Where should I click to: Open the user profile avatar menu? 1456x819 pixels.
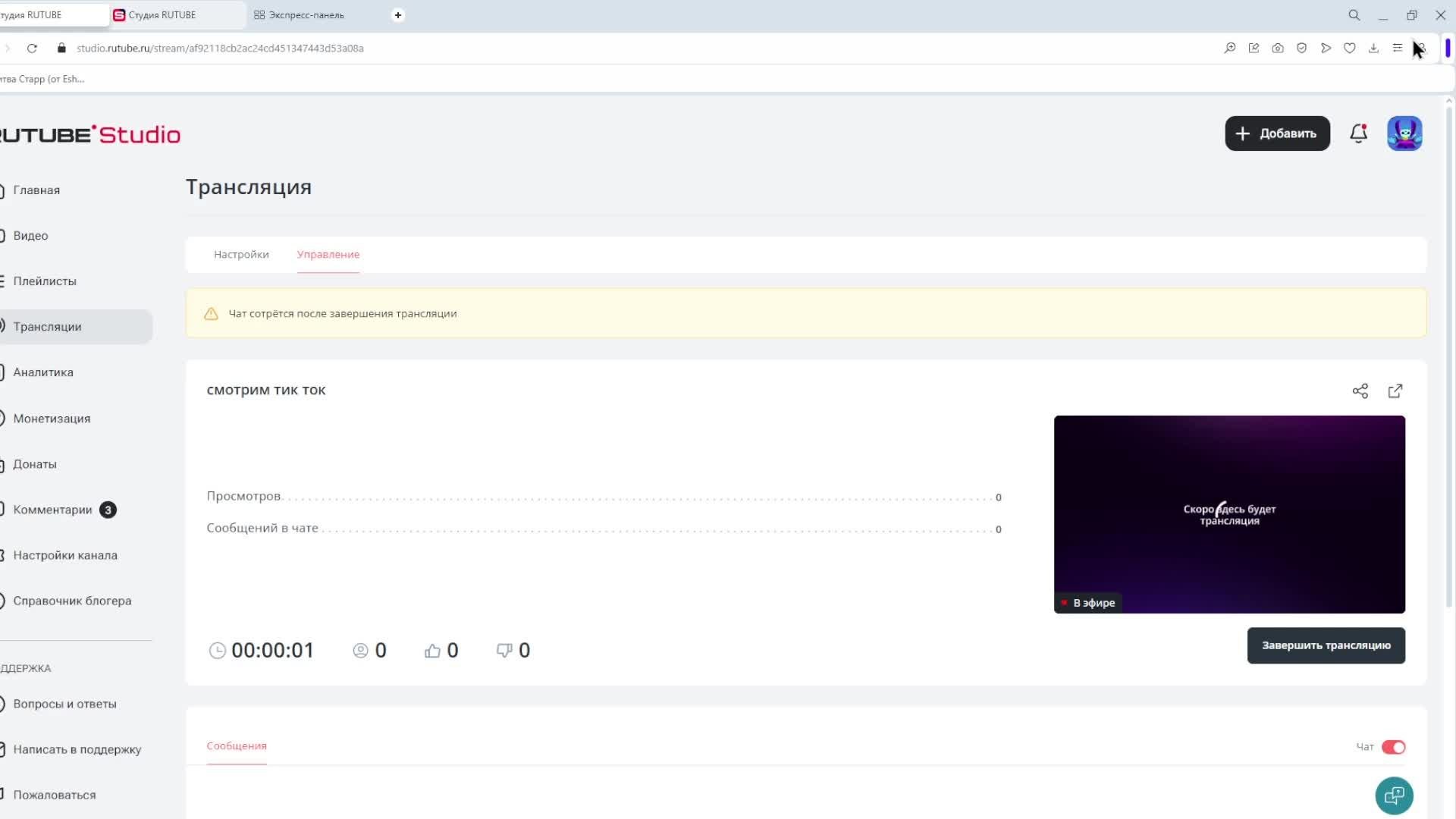click(1404, 133)
